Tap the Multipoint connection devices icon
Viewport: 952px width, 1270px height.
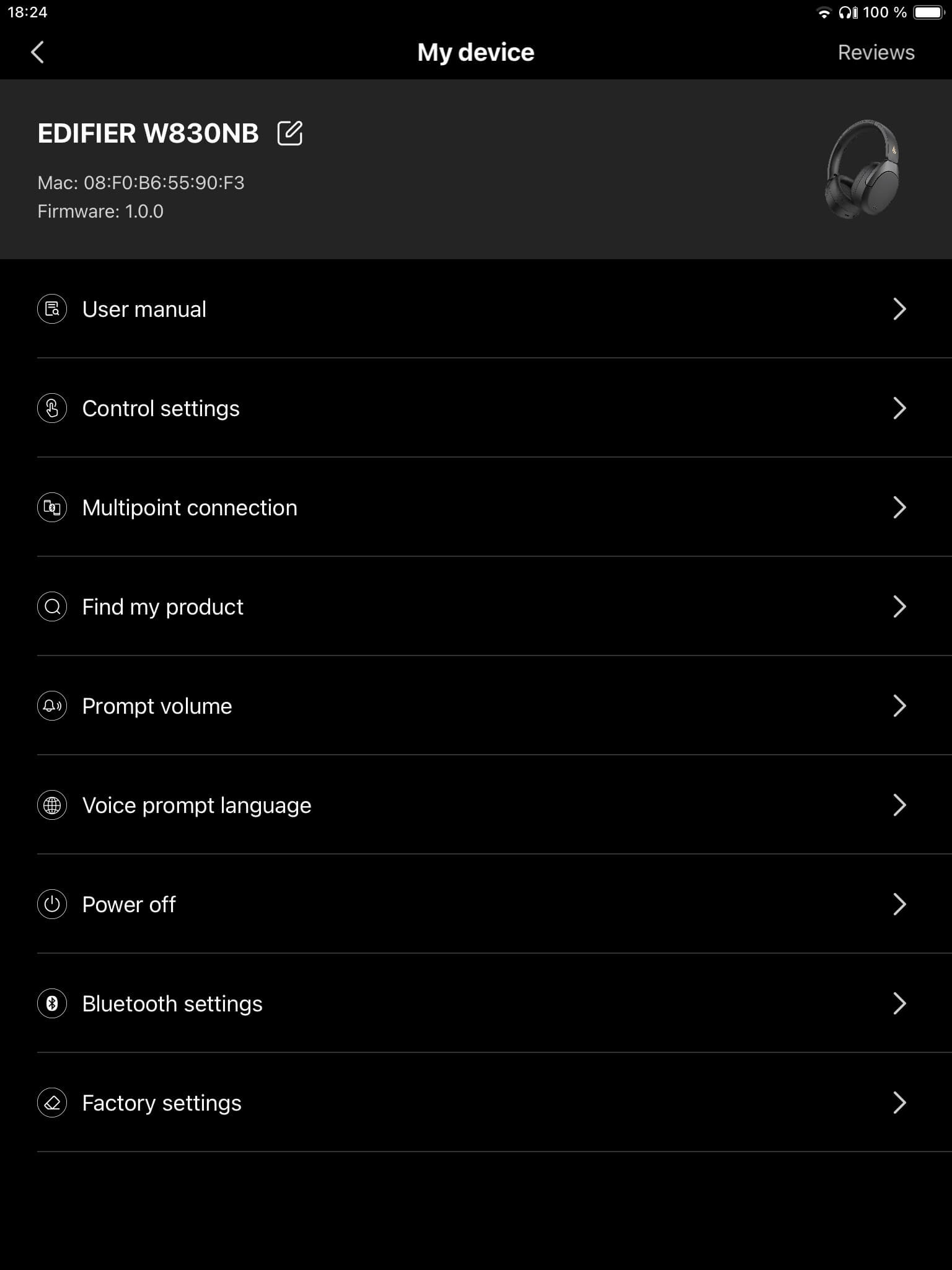click(x=52, y=507)
